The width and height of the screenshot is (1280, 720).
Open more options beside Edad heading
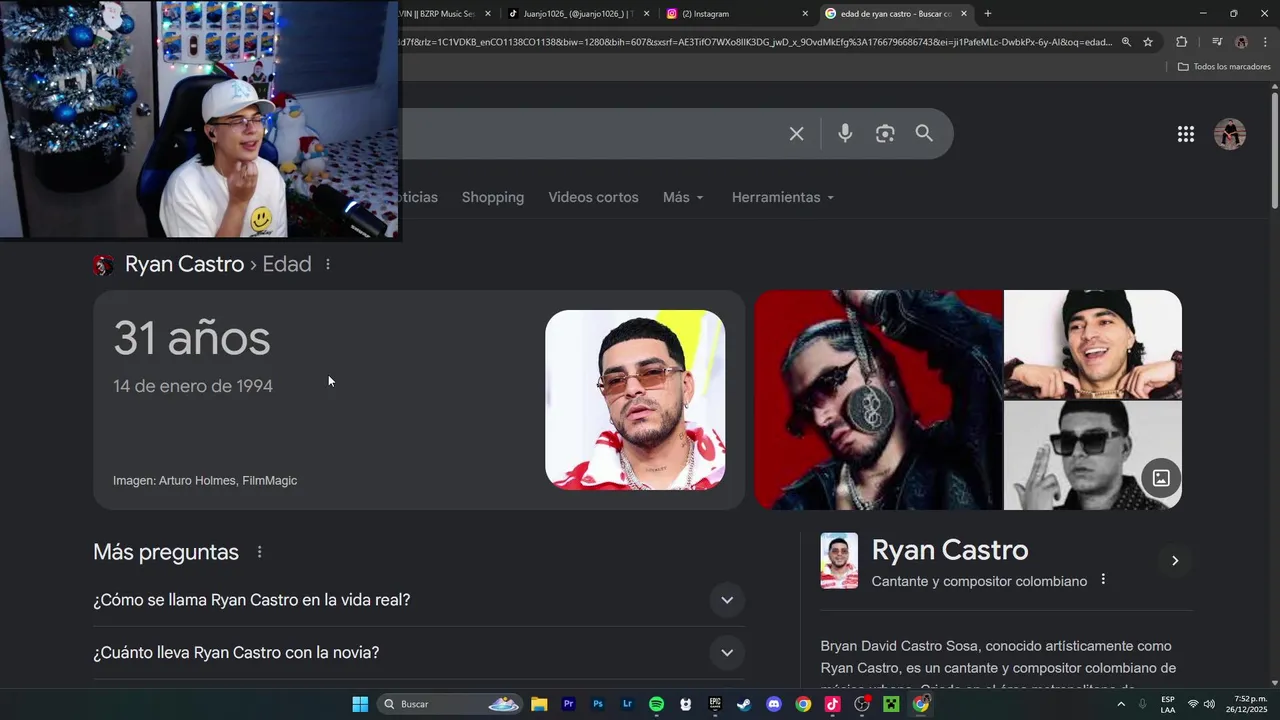(x=328, y=264)
